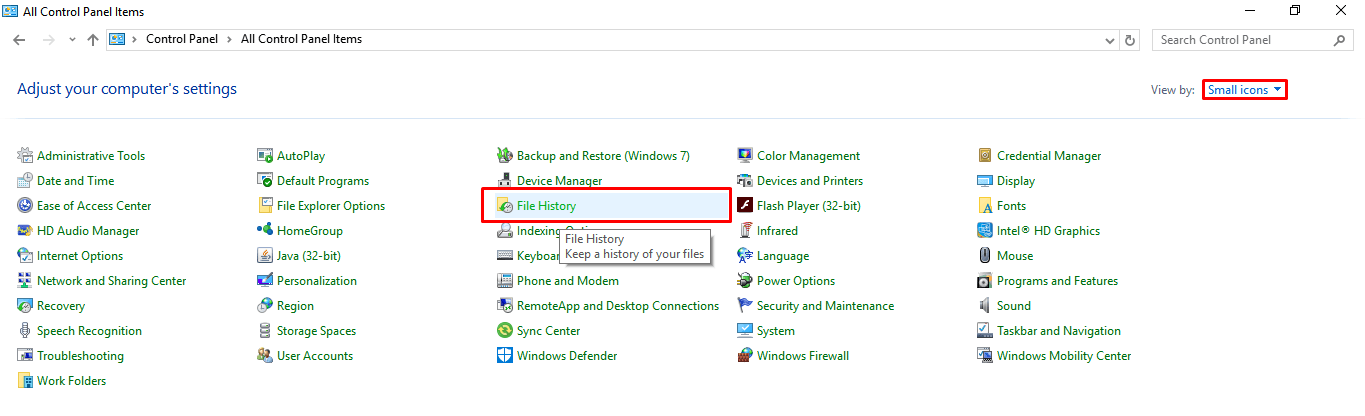
Task: Open the HomeGroup link
Action: click(x=310, y=231)
